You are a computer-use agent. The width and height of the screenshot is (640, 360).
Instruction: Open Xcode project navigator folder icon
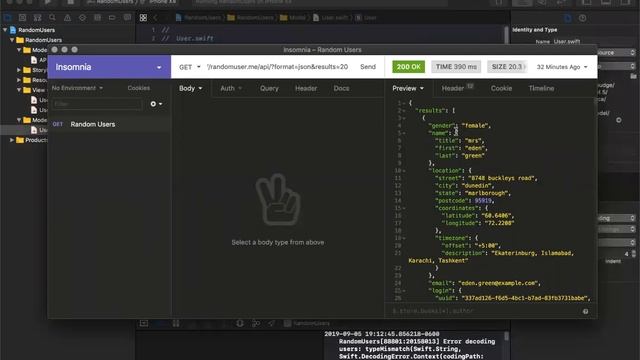coord(7,18)
